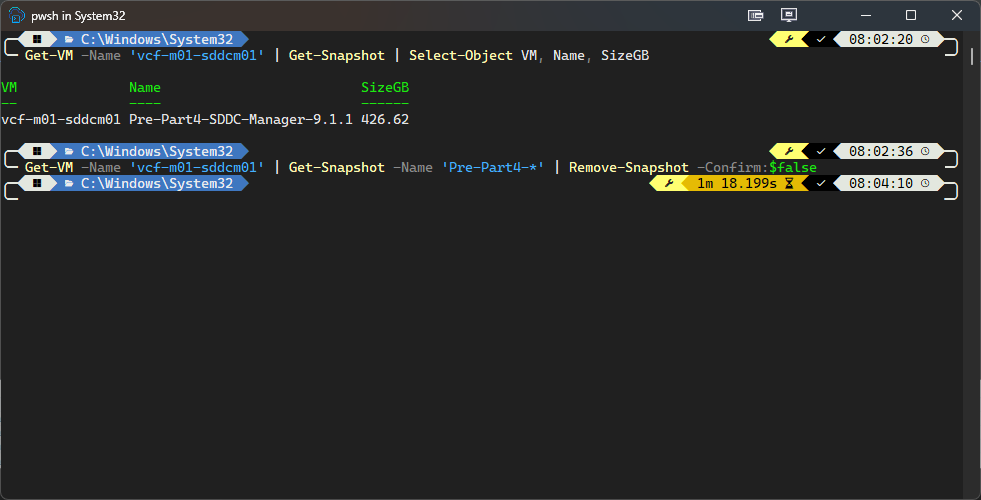Image resolution: width=981 pixels, height=500 pixels.
Task: Click the '-Confirm:' parameter
Action: [733, 168]
